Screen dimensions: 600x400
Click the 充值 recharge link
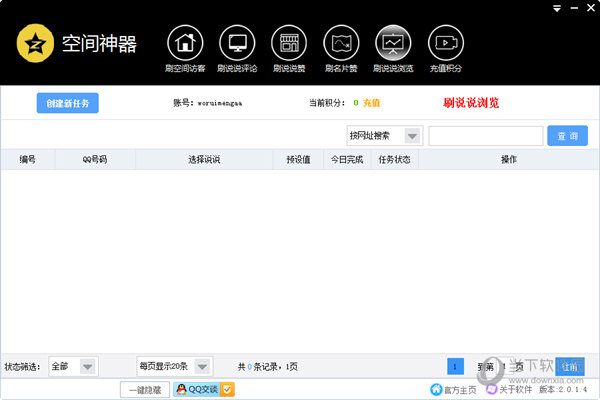(x=371, y=103)
